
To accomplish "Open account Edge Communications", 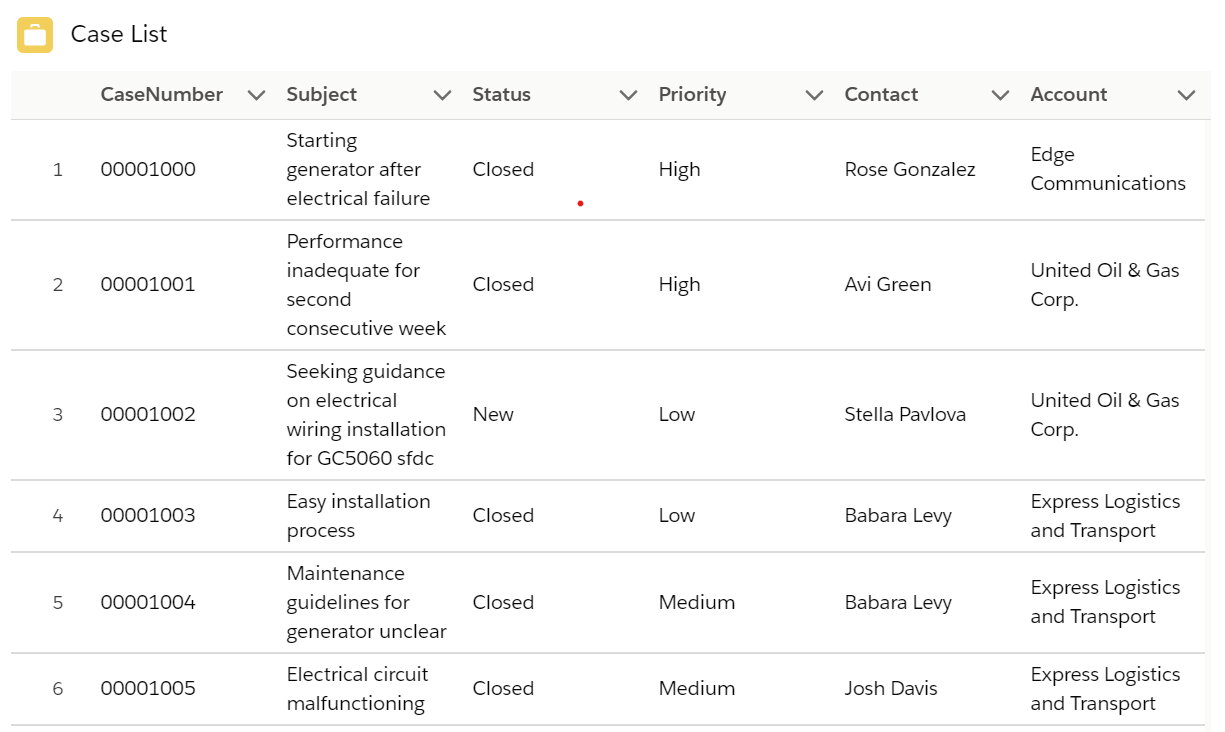I will [1108, 169].
